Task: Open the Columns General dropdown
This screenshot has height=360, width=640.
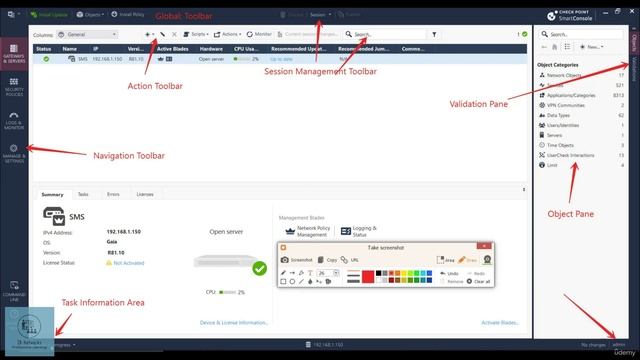Action: coord(87,35)
